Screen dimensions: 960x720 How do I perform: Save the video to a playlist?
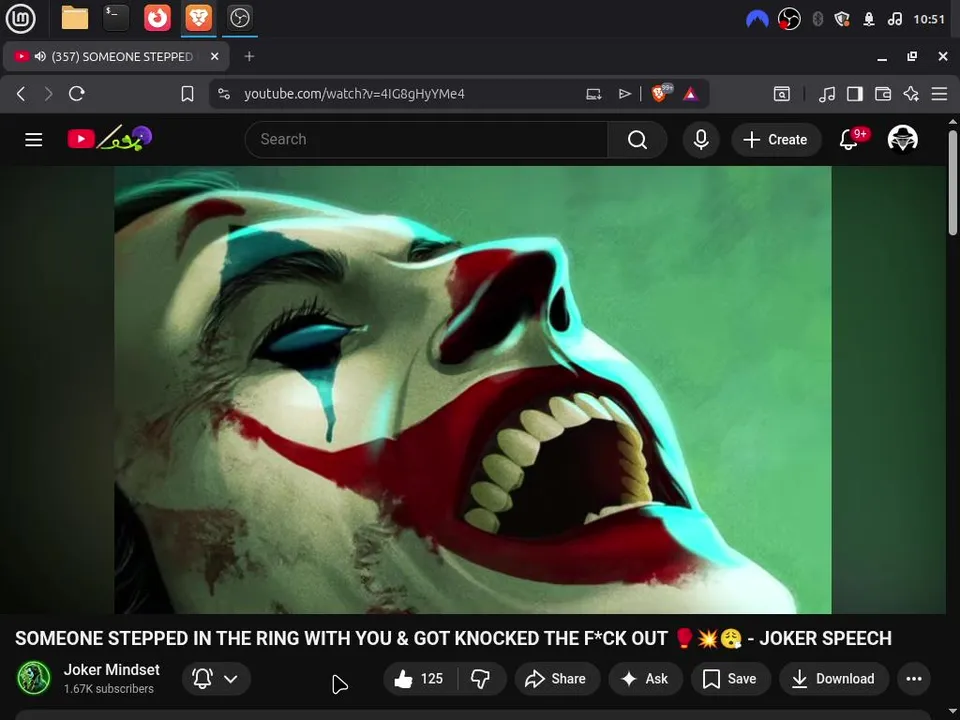[x=730, y=679]
